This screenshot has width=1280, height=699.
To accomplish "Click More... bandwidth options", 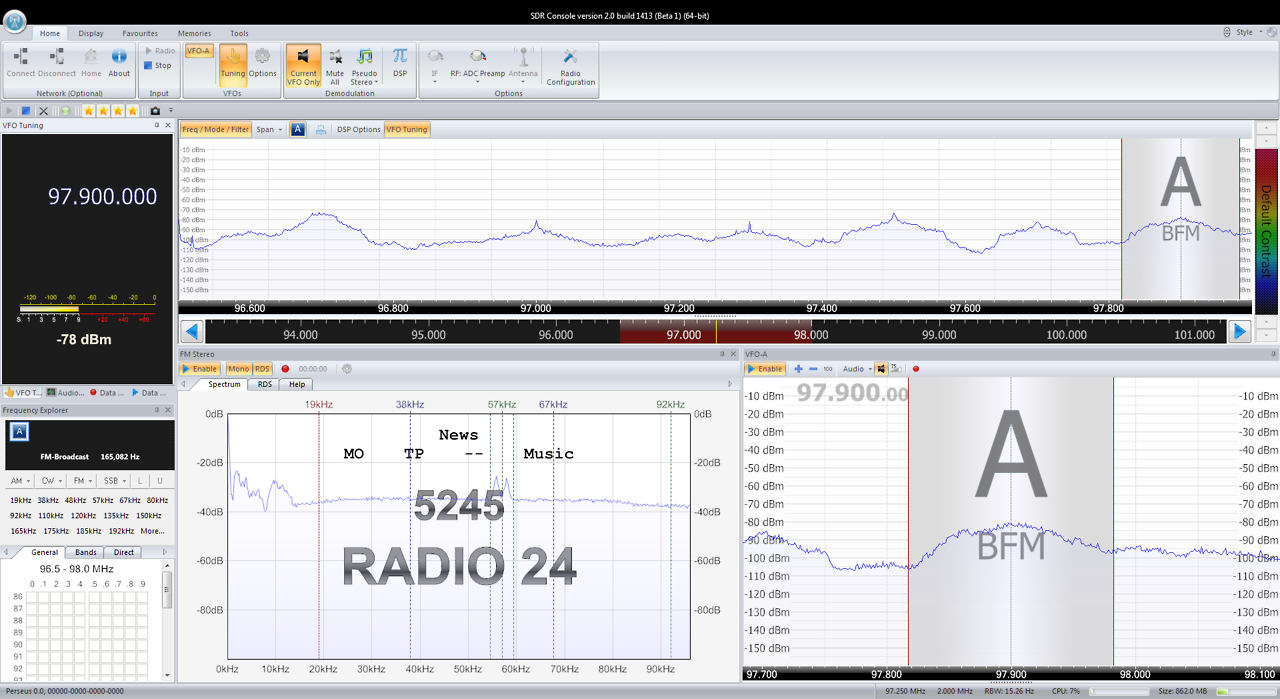I will click(x=152, y=531).
